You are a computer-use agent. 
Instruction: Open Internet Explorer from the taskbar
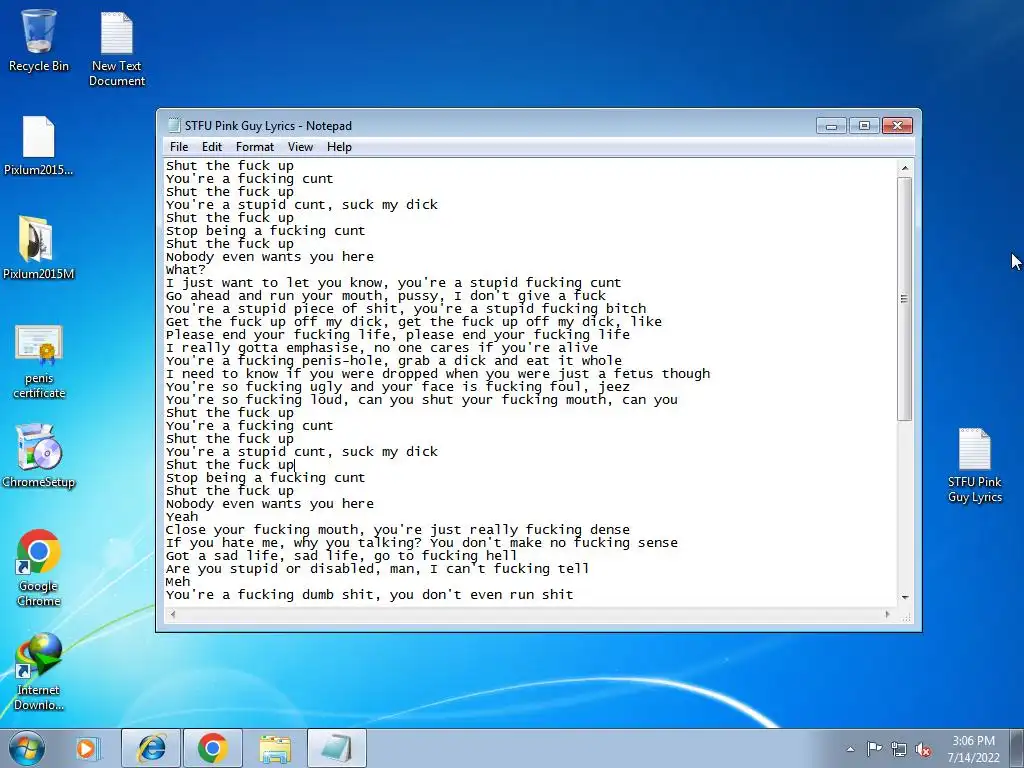(151, 748)
